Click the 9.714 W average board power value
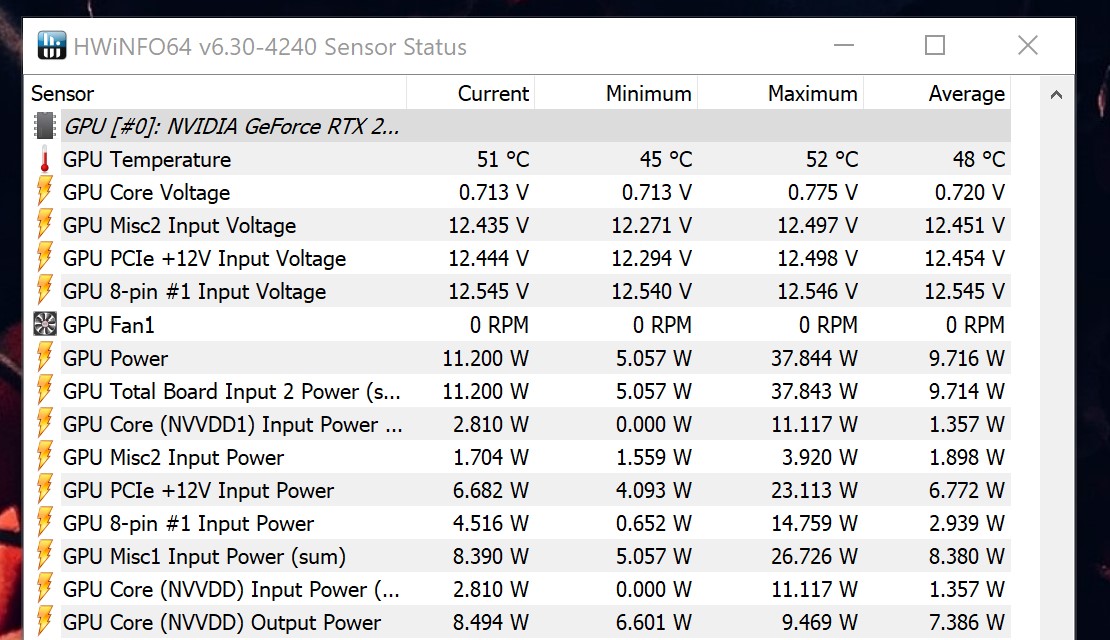Screen dimensions: 1110x640 [x=966, y=391]
